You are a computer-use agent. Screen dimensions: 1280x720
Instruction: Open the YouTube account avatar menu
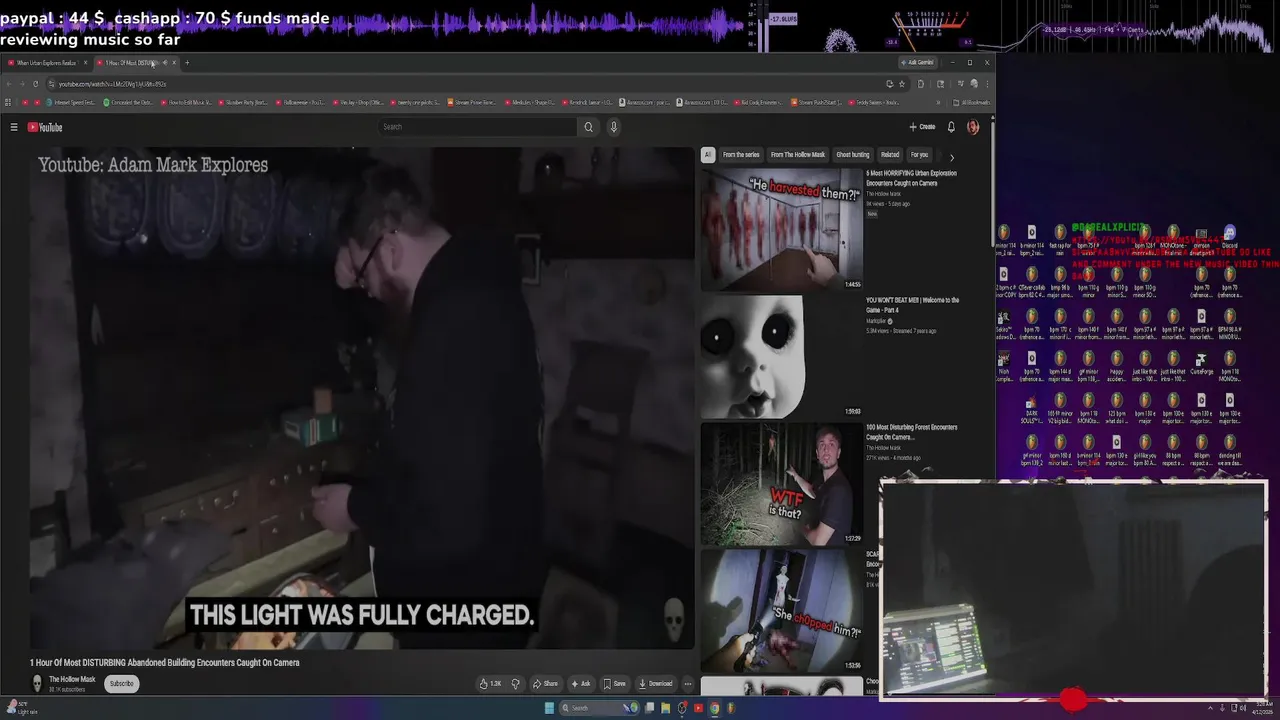(x=973, y=127)
